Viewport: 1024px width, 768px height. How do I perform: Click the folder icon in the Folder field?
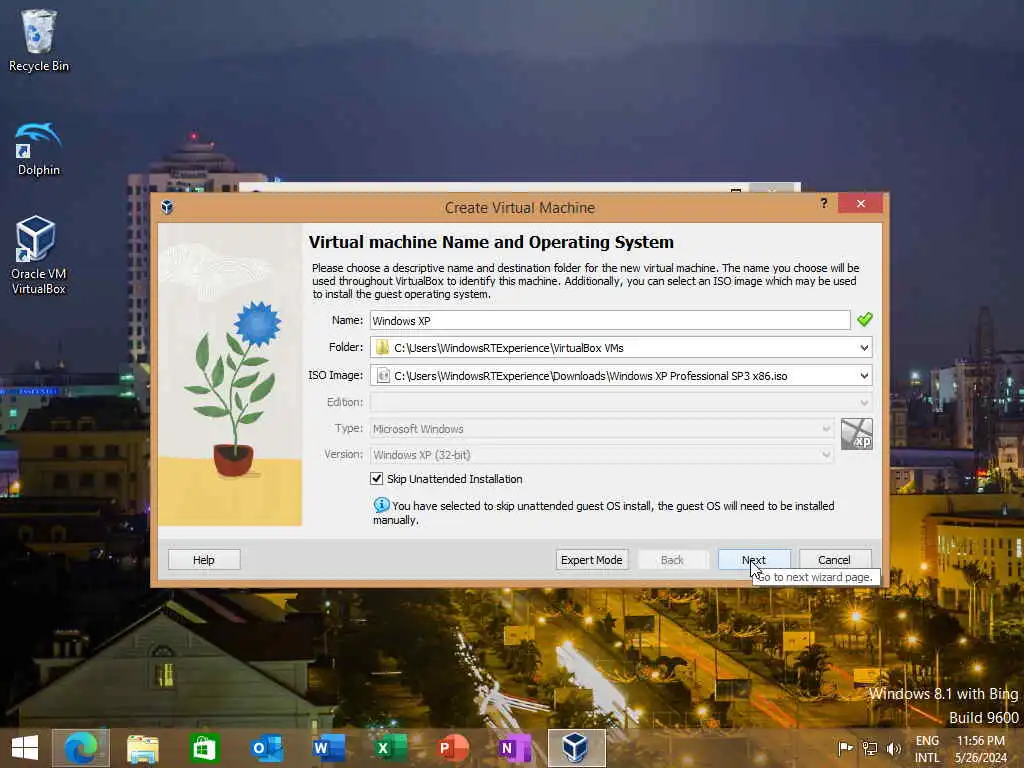pyautogui.click(x=382, y=347)
